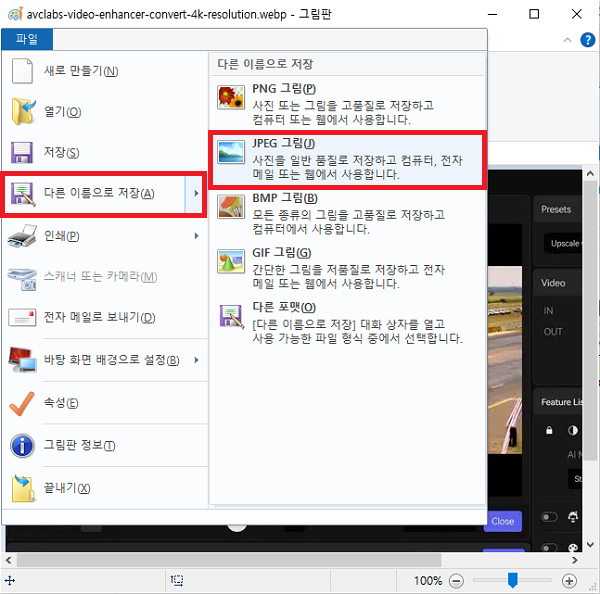The image size is (600, 594).
Task: Collapse the ribbon with the up chevron
Action: [x=567, y=40]
